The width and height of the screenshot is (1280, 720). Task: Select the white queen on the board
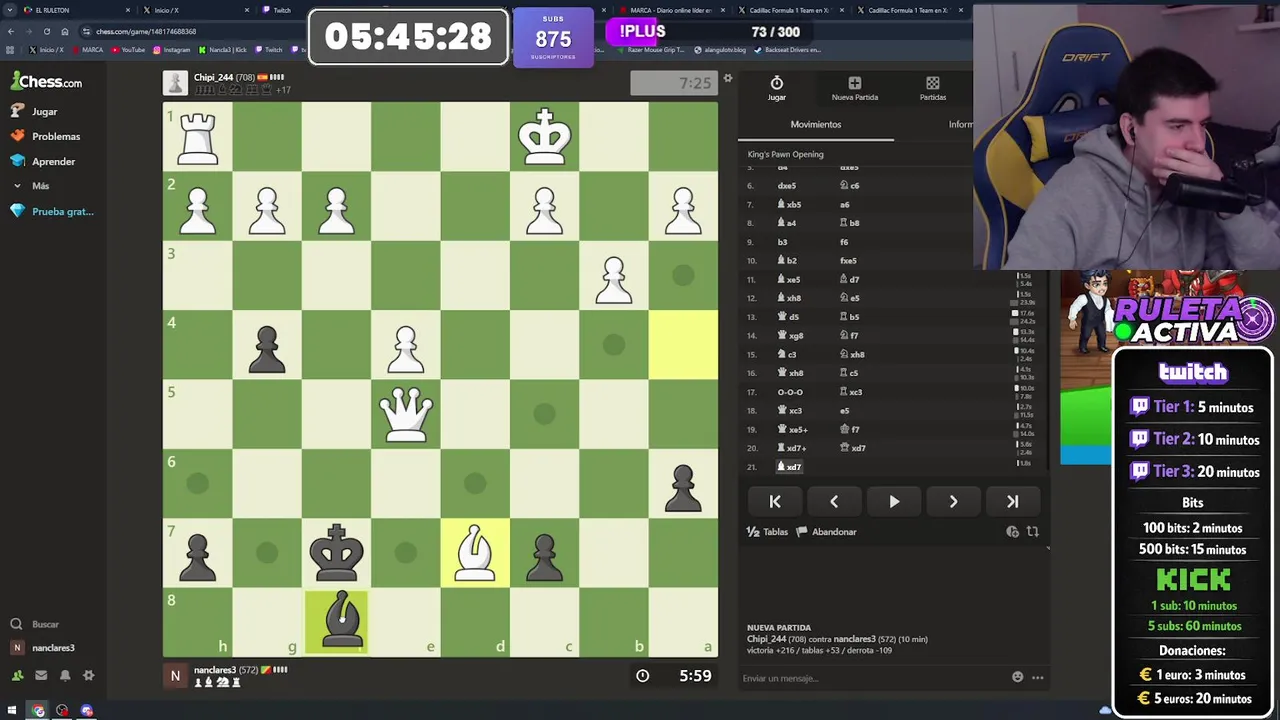coord(406,413)
